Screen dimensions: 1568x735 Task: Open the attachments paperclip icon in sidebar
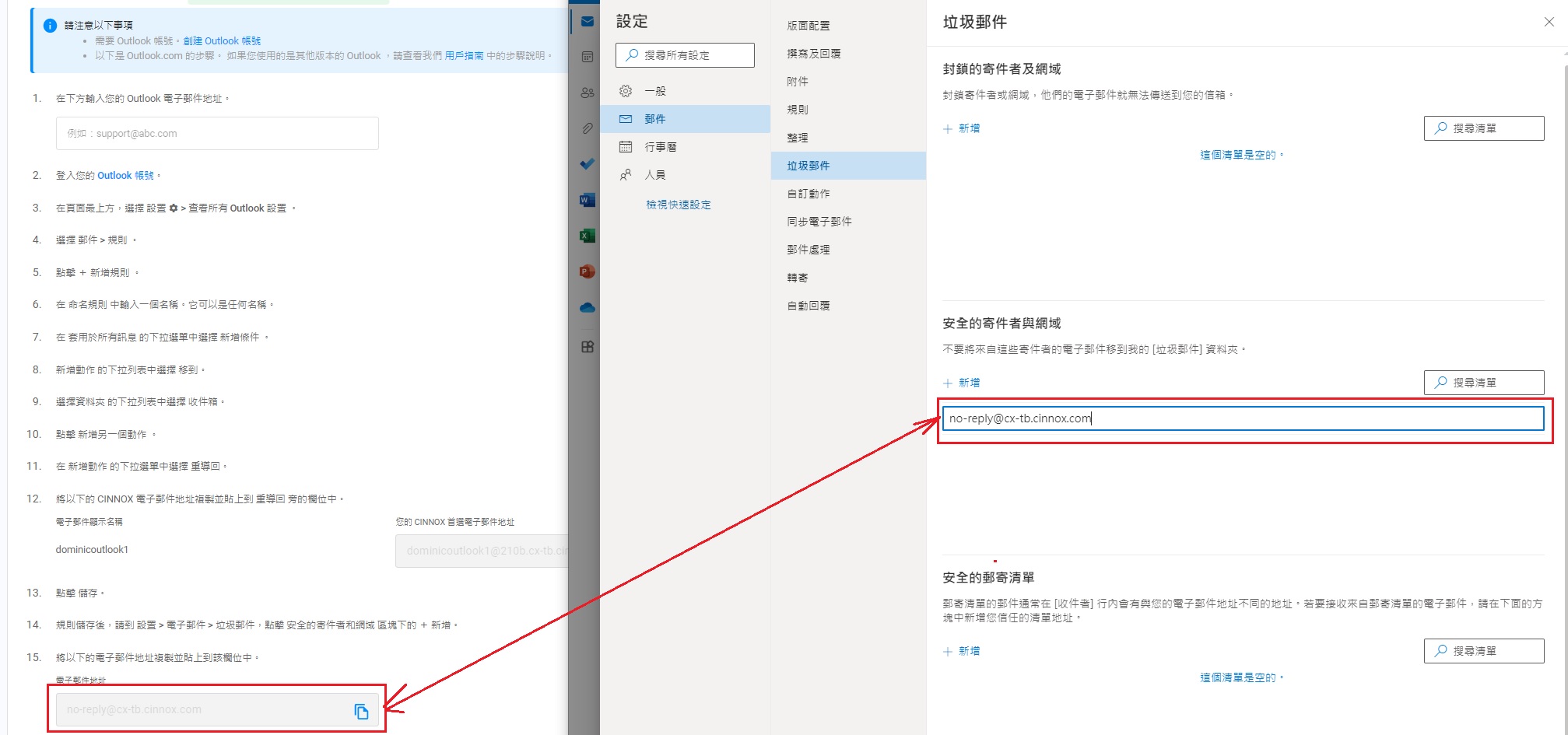click(x=588, y=128)
